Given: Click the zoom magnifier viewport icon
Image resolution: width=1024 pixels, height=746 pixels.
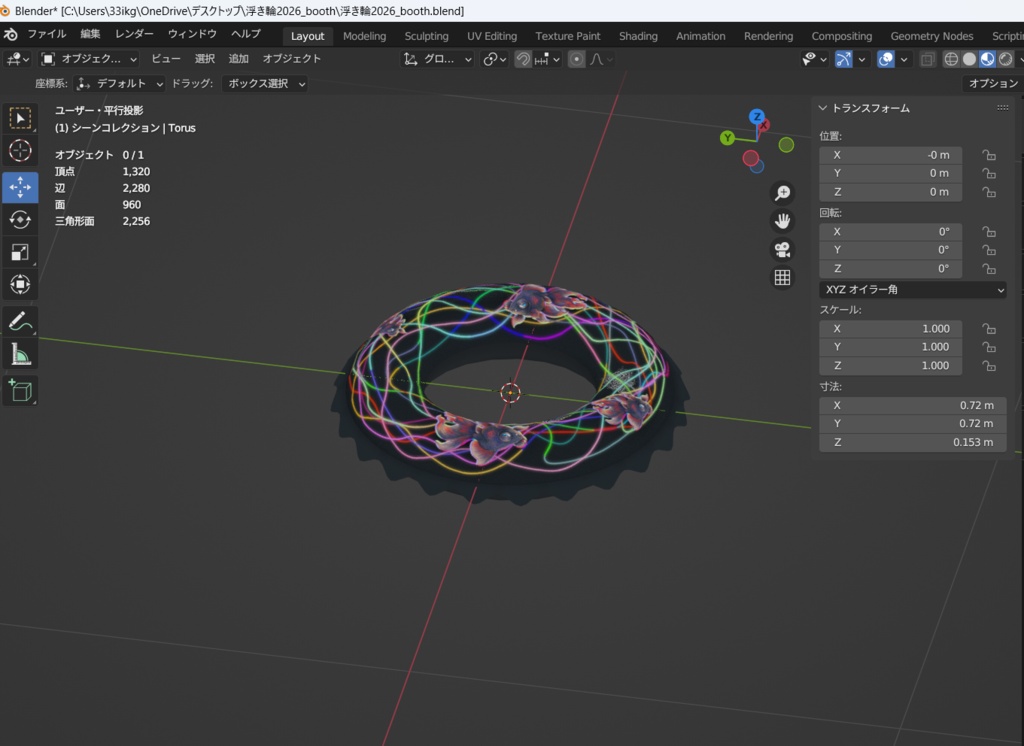Looking at the screenshot, I should point(782,193).
